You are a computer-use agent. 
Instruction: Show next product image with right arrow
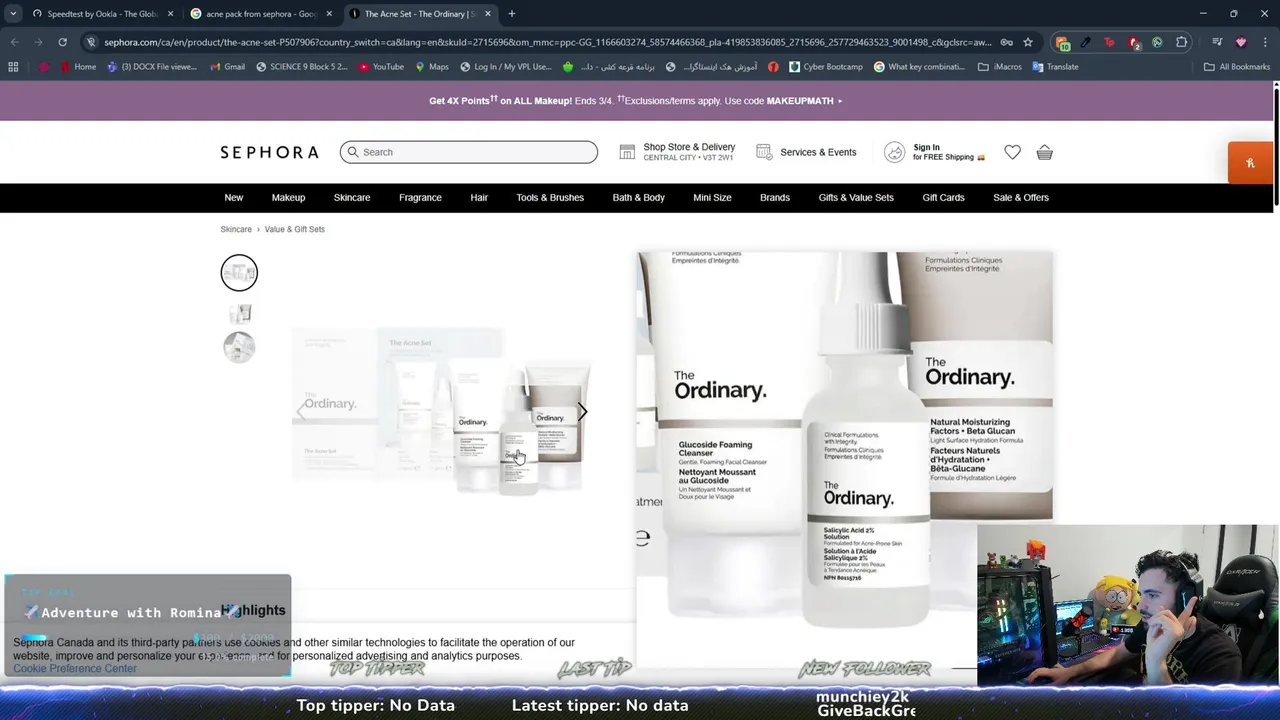coord(582,411)
